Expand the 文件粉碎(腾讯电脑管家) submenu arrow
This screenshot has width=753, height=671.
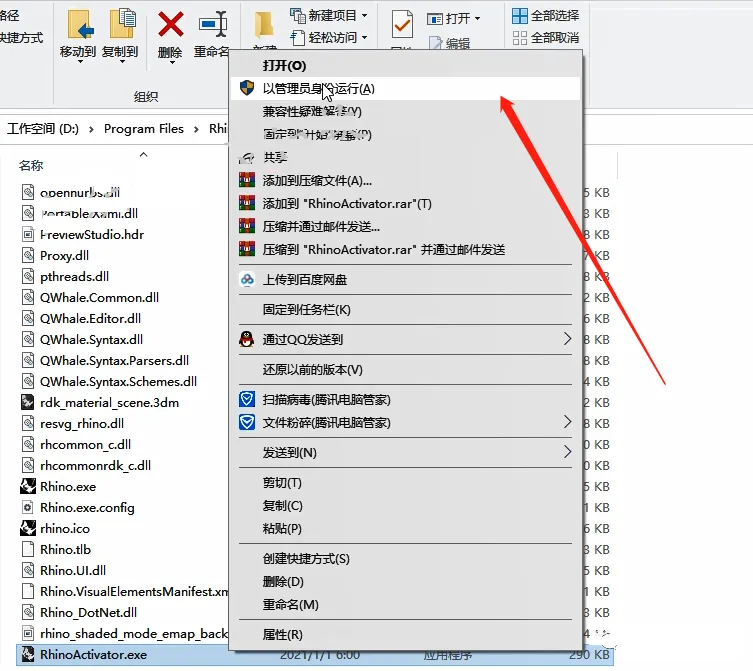click(567, 422)
